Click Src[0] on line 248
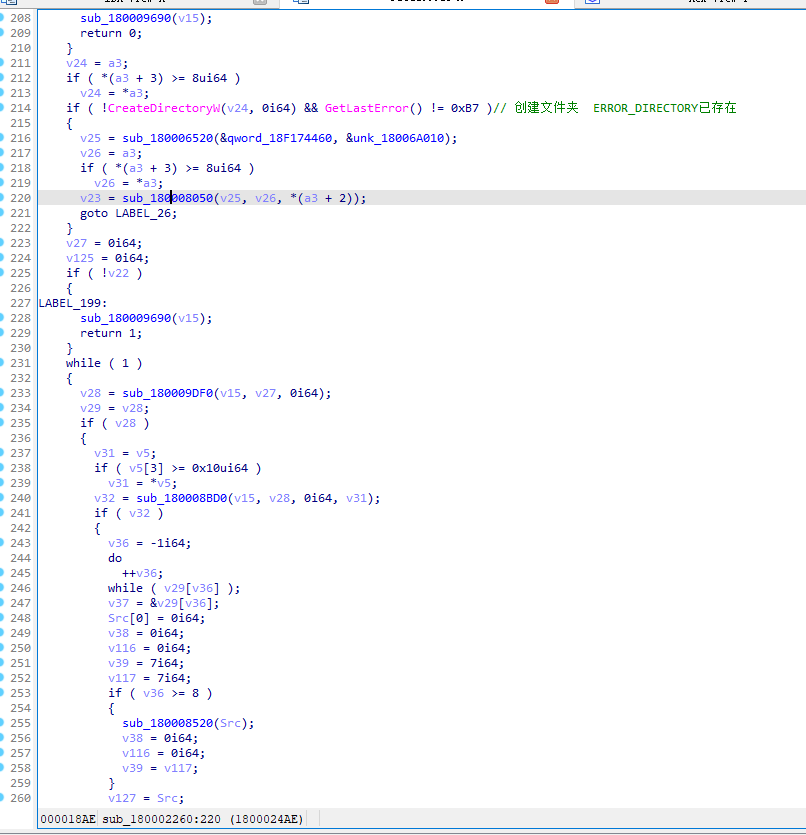This screenshot has height=835, width=806. 129,618
